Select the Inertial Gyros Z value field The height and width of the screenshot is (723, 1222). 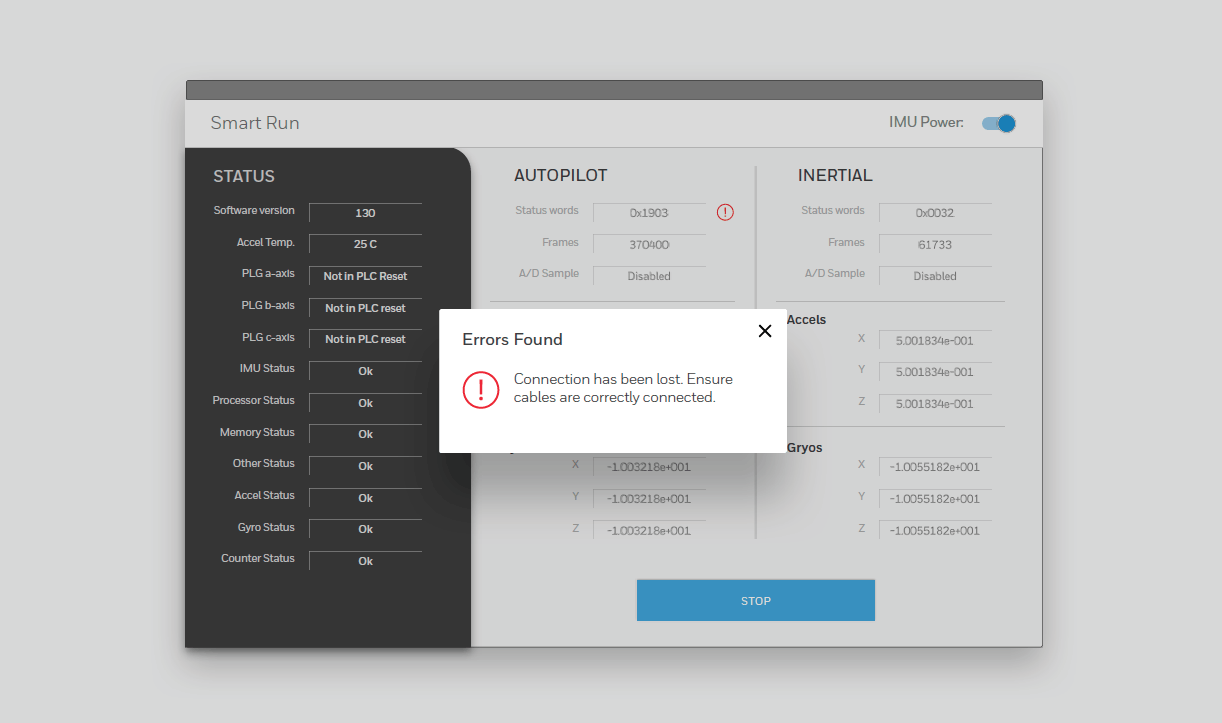[935, 531]
